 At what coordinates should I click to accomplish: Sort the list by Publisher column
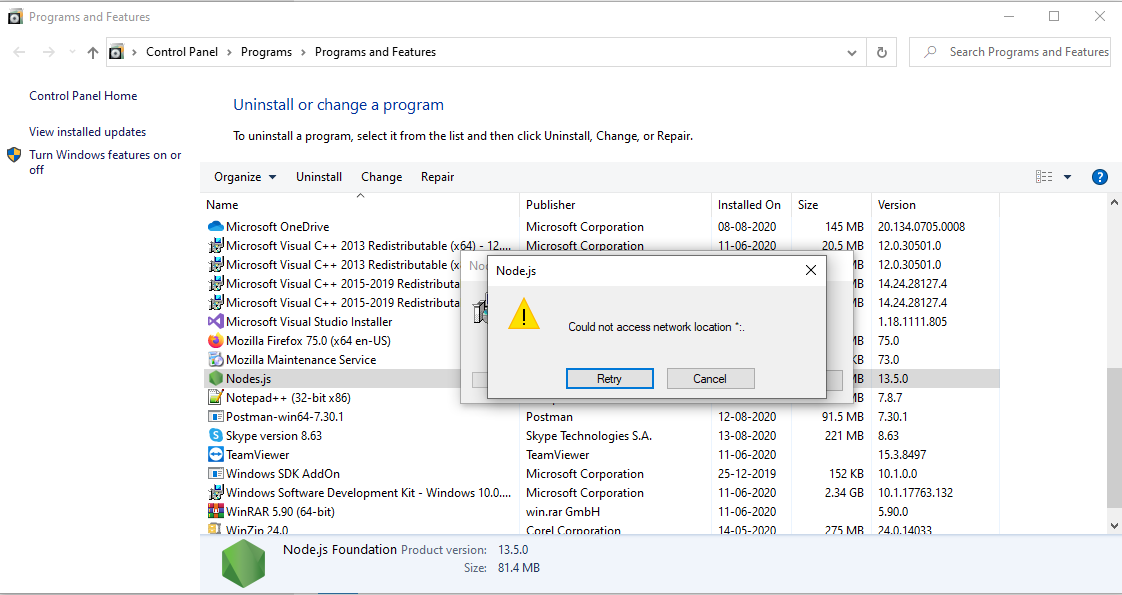[x=615, y=205]
